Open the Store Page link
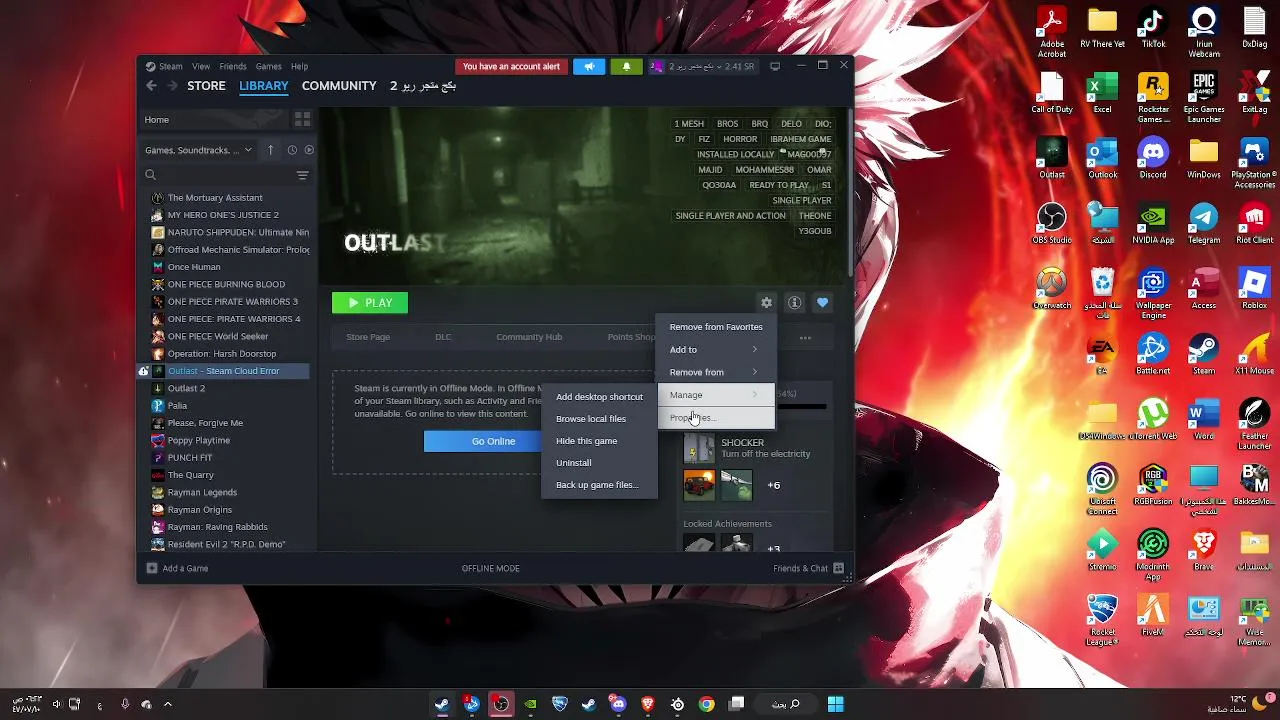Screen dimensions: 1280x720 (368, 337)
